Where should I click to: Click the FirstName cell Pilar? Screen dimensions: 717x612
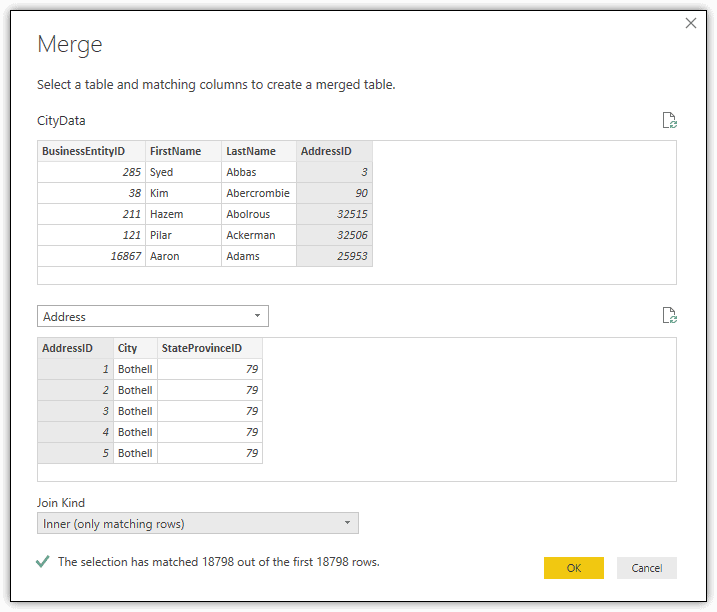point(183,235)
